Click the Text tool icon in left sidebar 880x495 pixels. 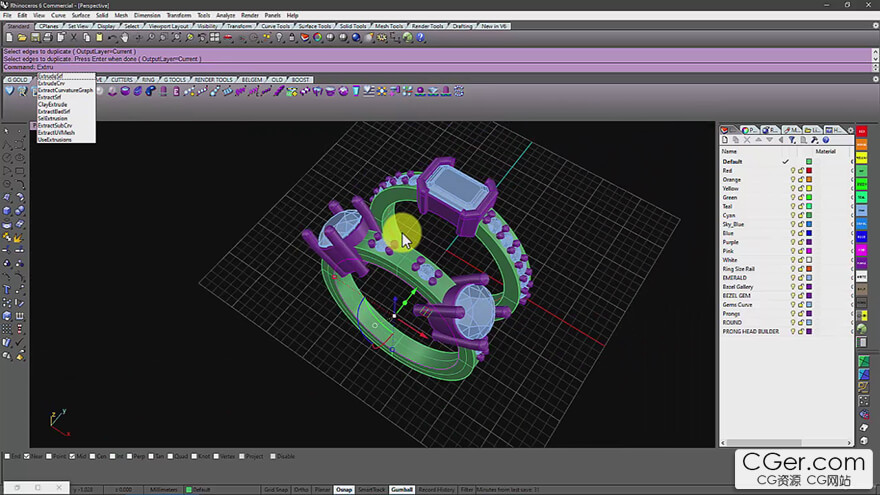(x=7, y=290)
